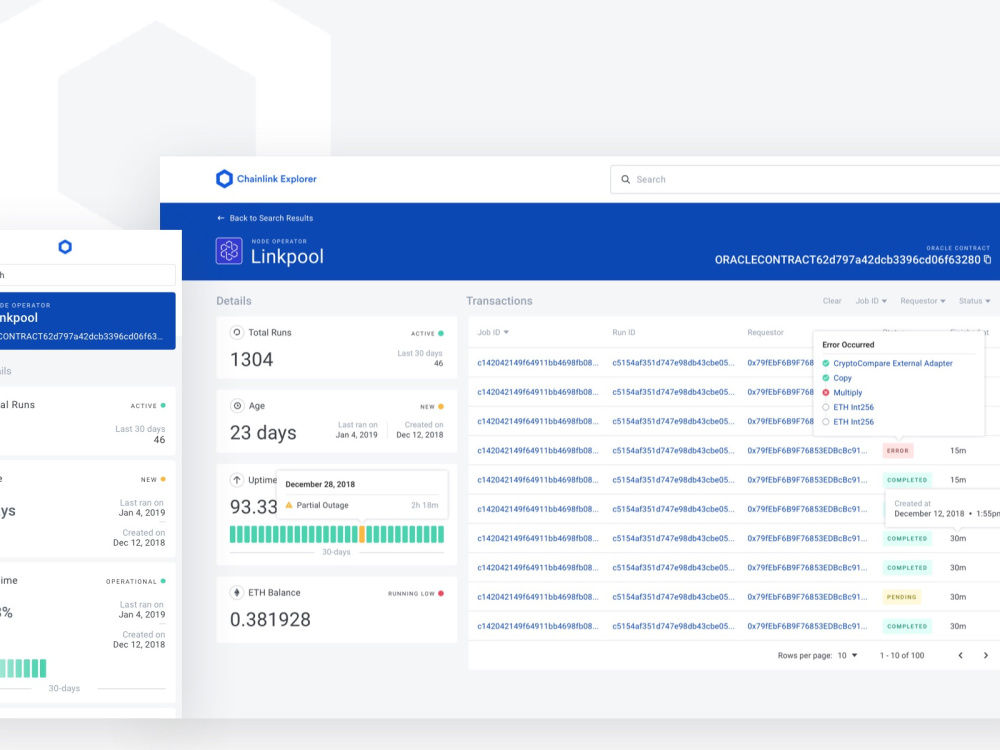This screenshot has width=1000, height=750.
Task: Go to the next page arrow
Action: 985,655
